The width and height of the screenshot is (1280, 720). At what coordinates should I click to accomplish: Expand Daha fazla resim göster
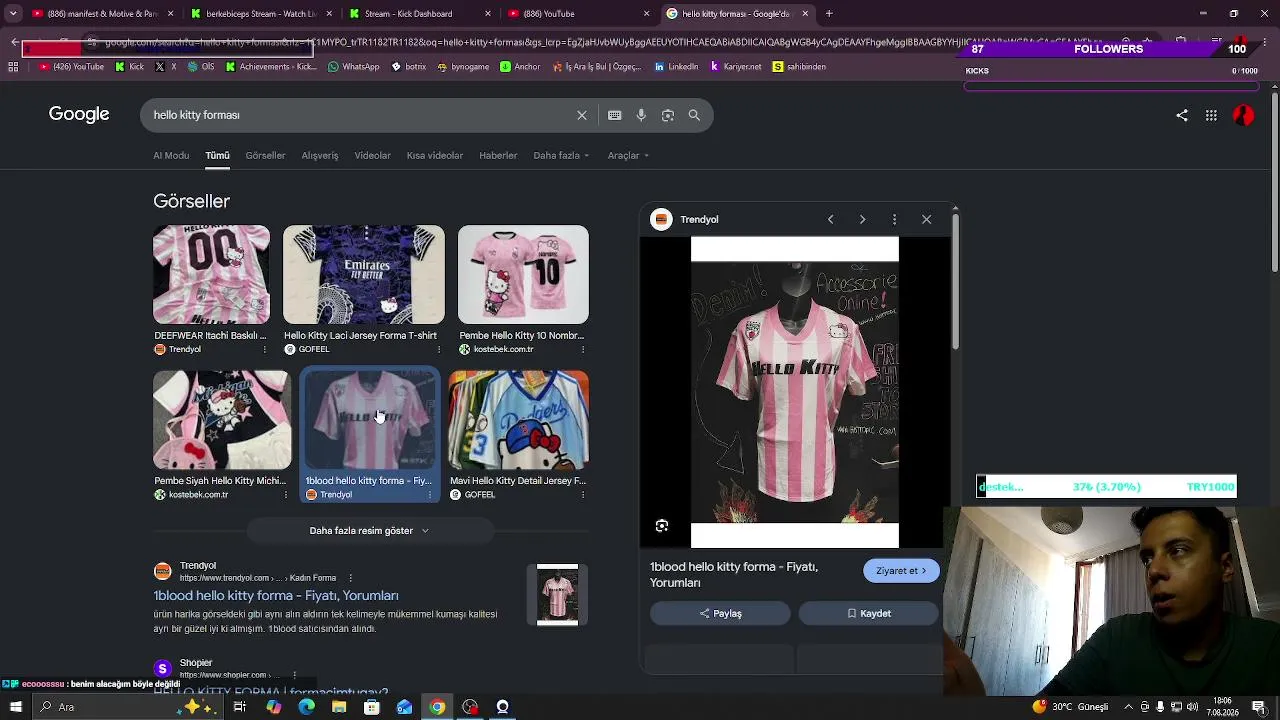[369, 531]
